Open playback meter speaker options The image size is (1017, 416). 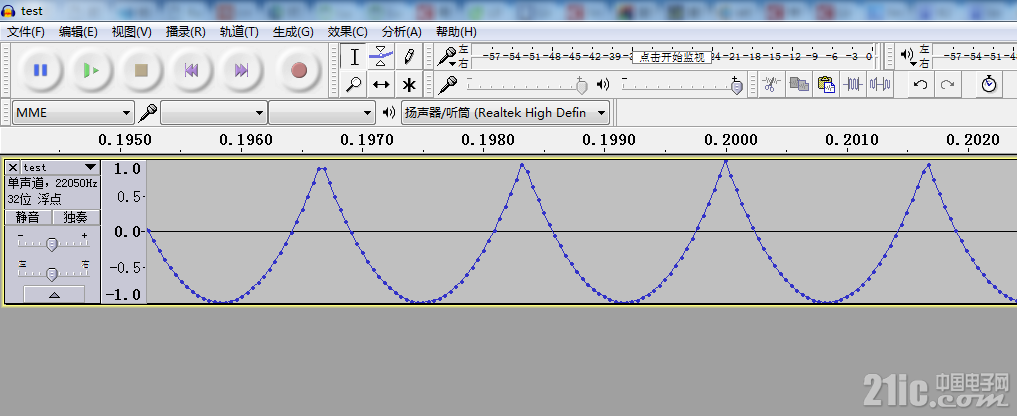(908, 57)
